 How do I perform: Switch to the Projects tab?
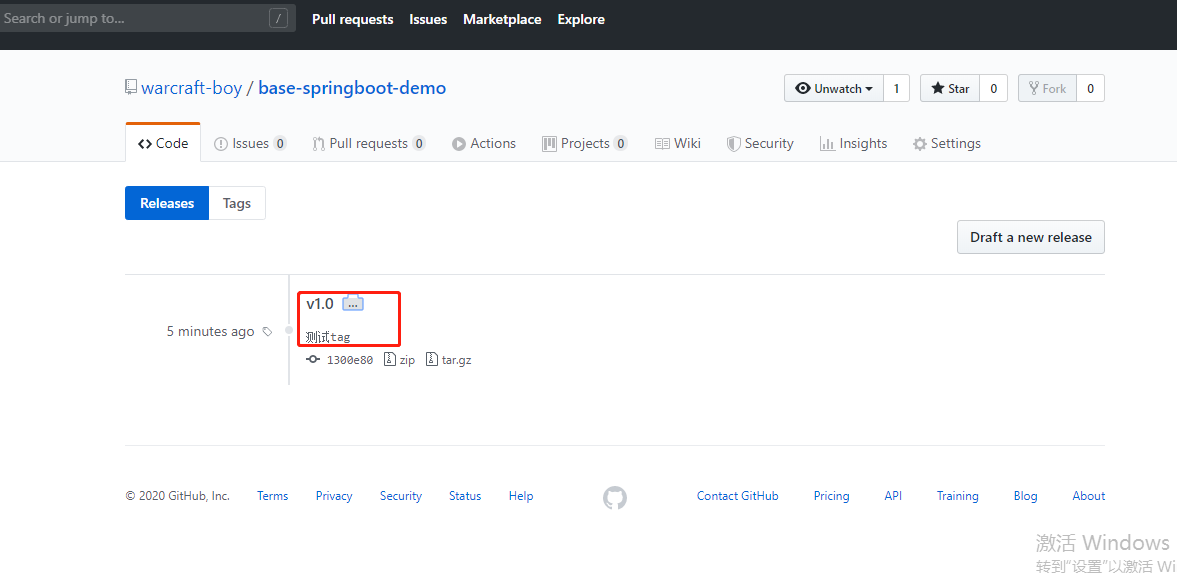585,143
